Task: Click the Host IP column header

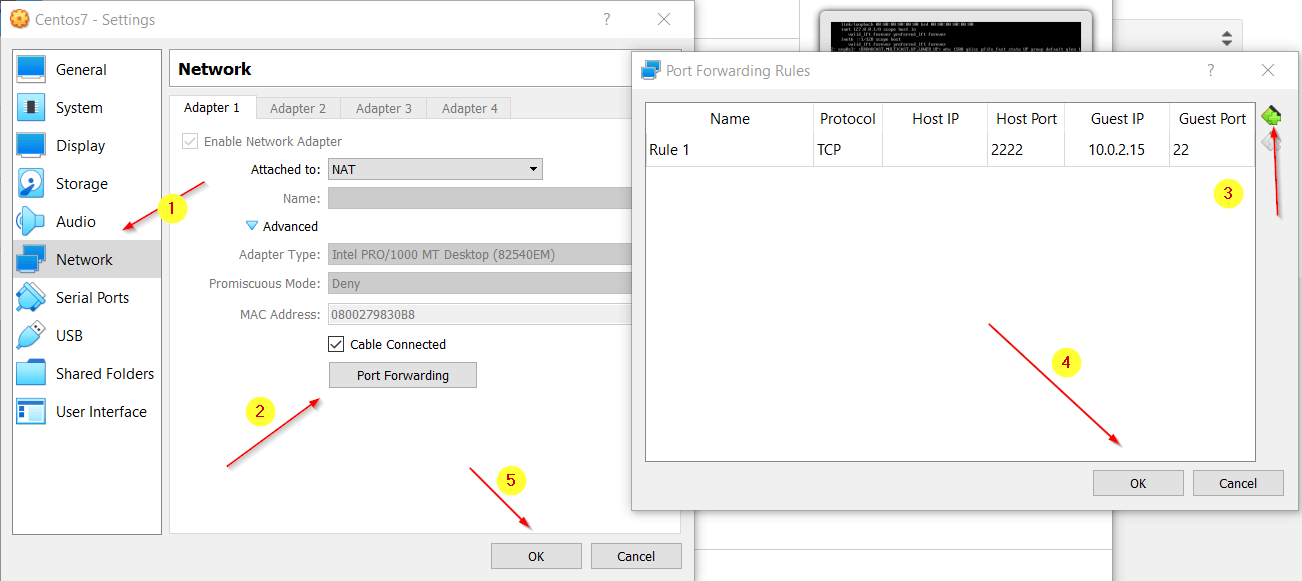Action: click(x=936, y=118)
